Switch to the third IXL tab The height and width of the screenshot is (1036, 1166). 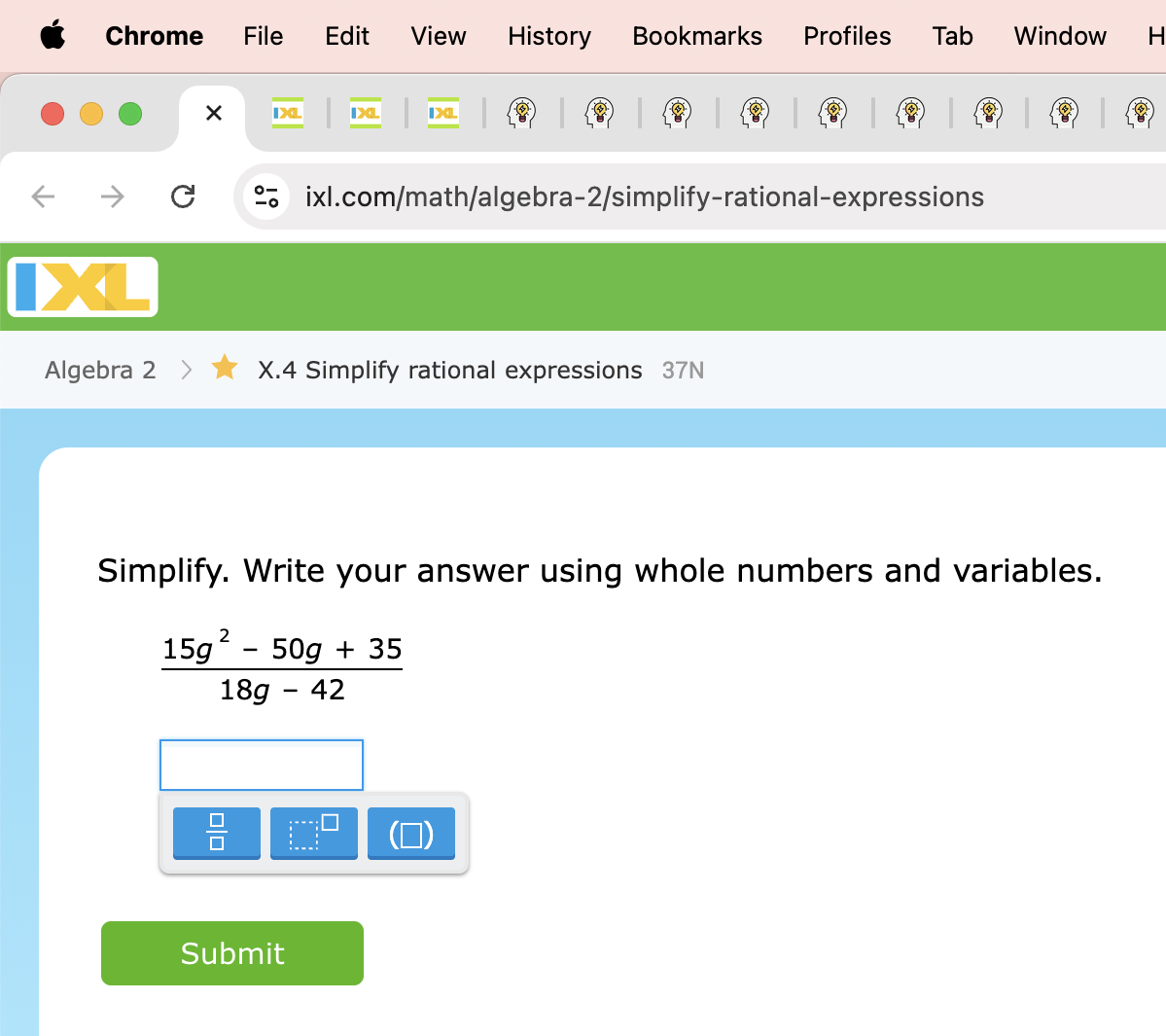click(443, 113)
